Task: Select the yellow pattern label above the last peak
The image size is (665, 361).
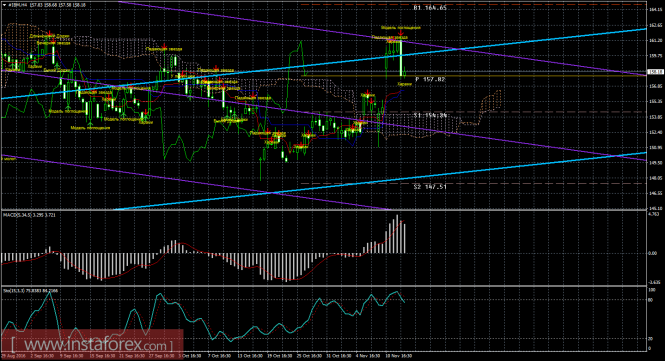Action: coord(400,28)
